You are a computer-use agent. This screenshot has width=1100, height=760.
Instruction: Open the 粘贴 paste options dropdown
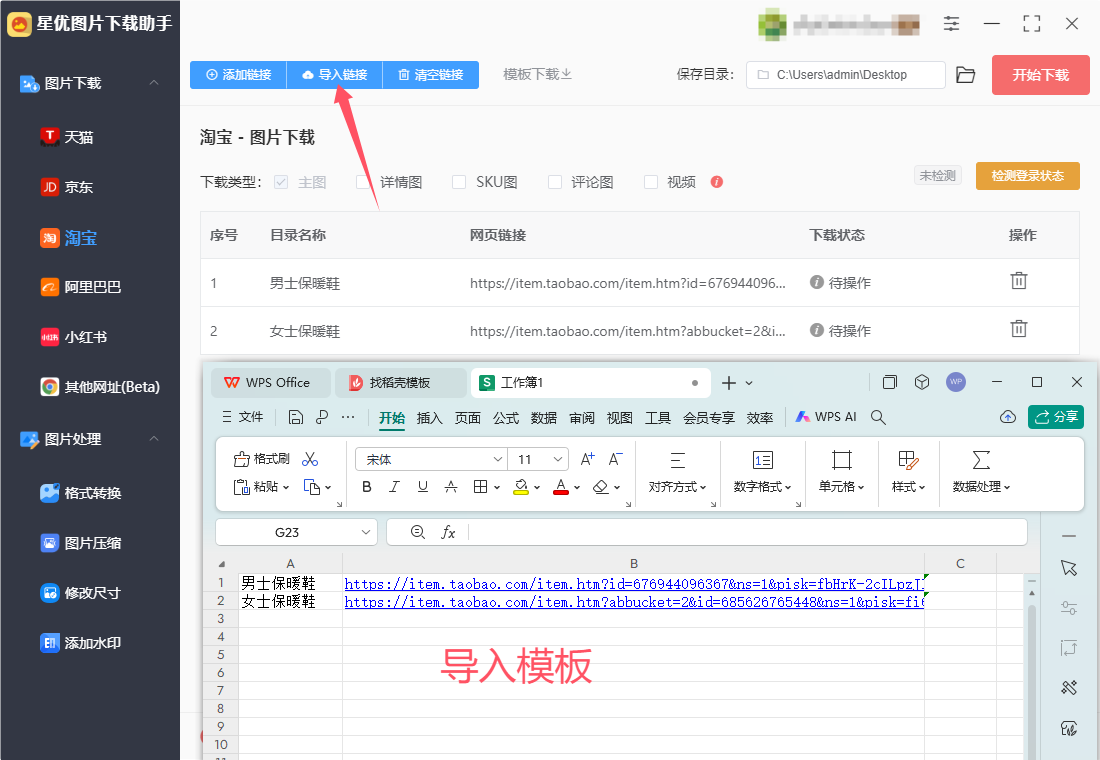[x=286, y=488]
